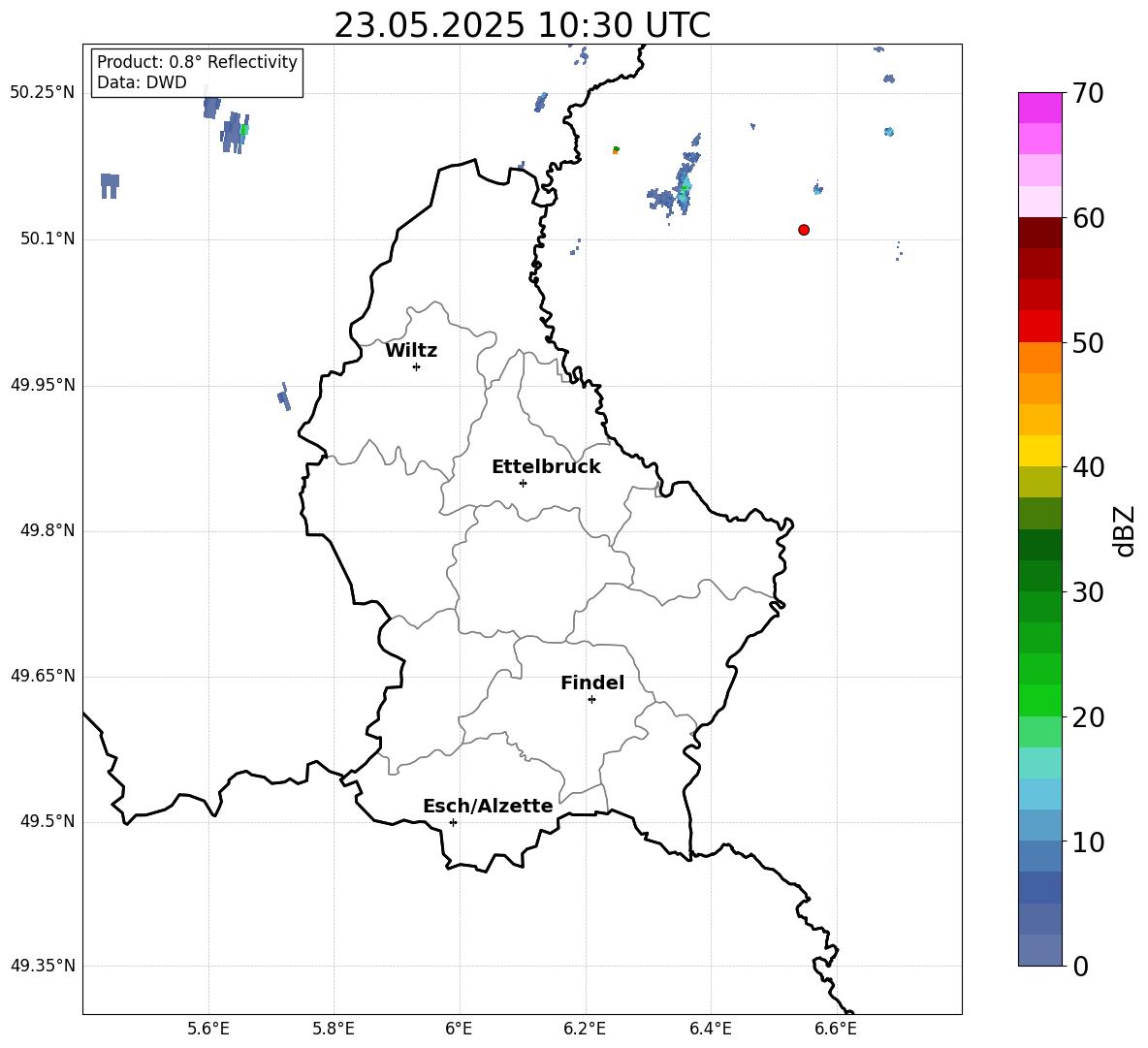Viewport: 1148px width, 1048px height.
Task: Click the dBZ colorbar label
Action: coord(1124,530)
